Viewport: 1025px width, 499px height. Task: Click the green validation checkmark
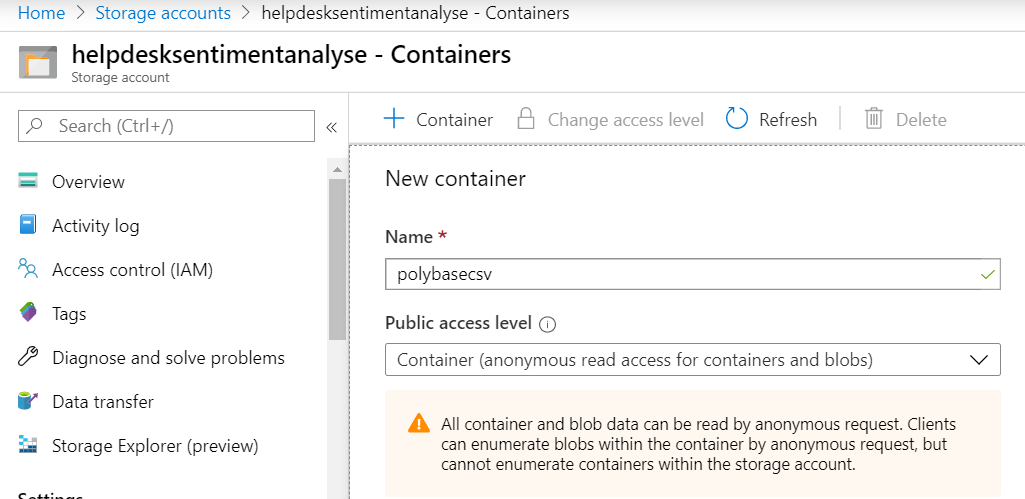pos(988,275)
